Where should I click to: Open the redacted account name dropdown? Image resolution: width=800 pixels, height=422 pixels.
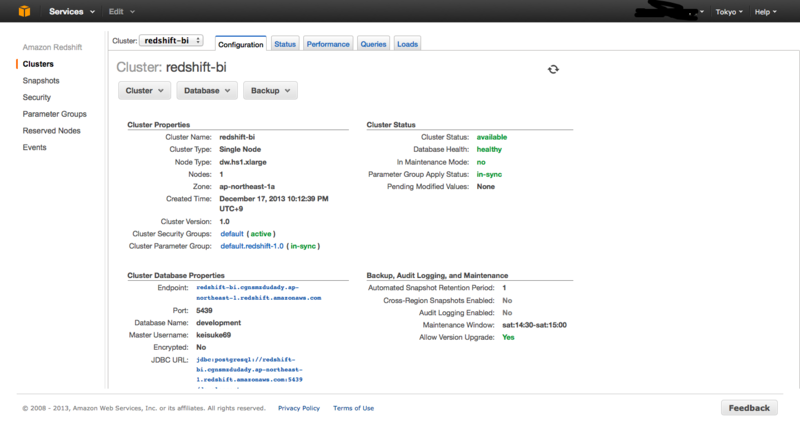click(669, 11)
